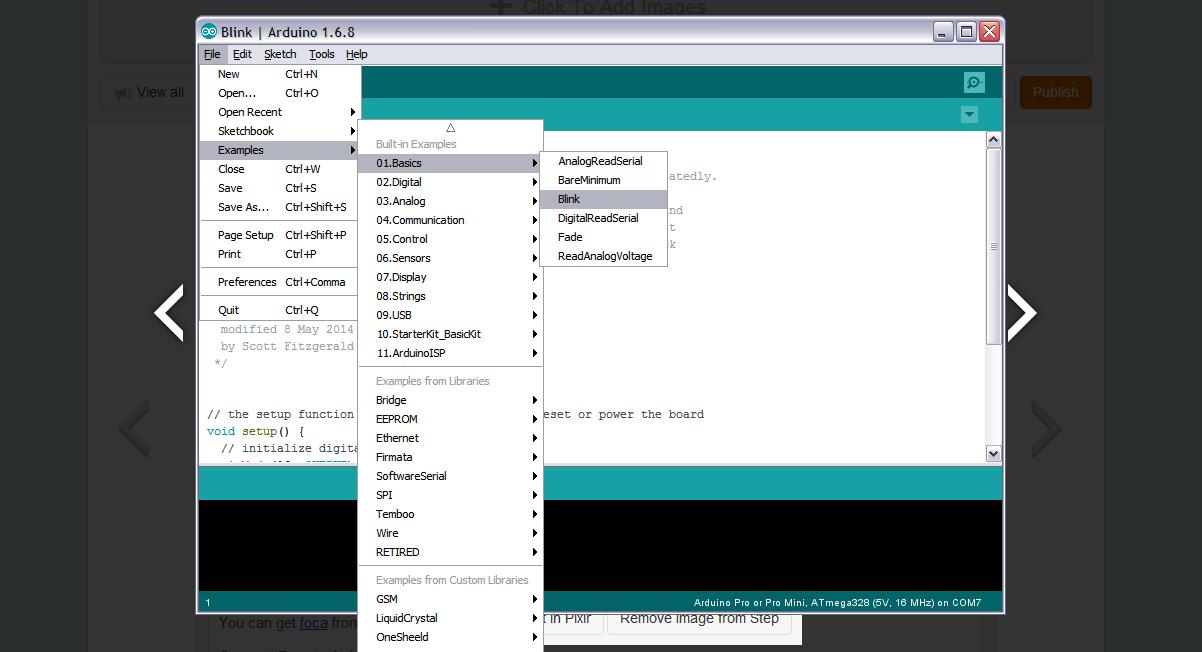Viewport: 1202px width, 652px height.
Task: Open the tab dropdown arrow below Serial Monitor
Action: coord(969,115)
